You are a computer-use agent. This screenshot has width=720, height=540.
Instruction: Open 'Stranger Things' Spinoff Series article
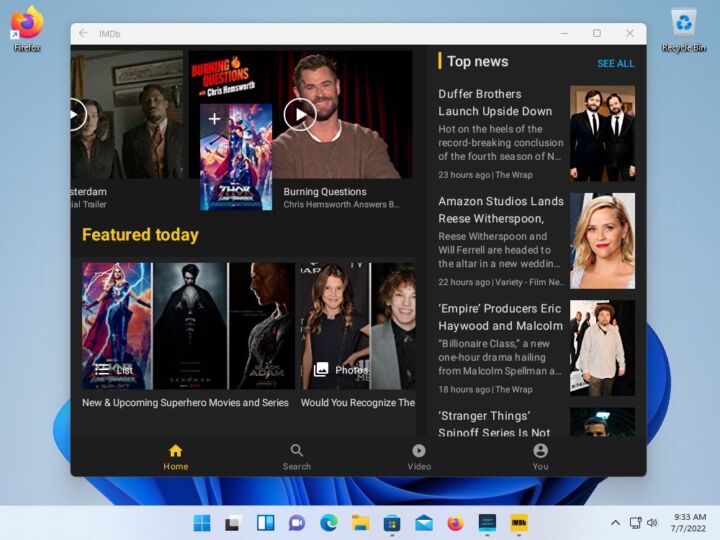pyautogui.click(x=494, y=423)
